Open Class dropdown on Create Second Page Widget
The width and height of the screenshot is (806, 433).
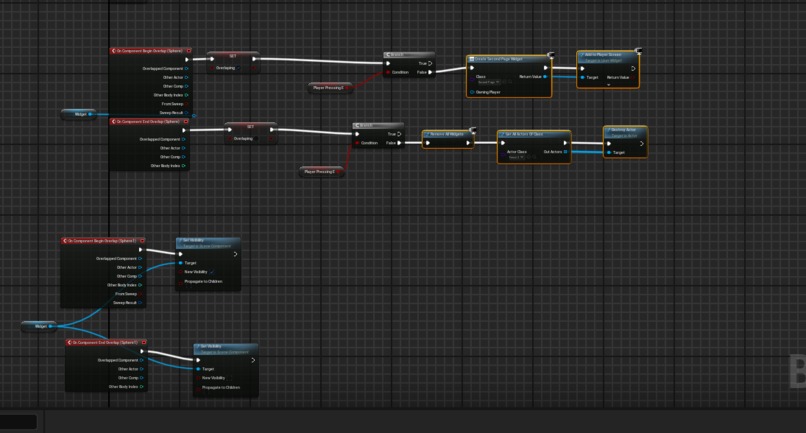(489, 82)
